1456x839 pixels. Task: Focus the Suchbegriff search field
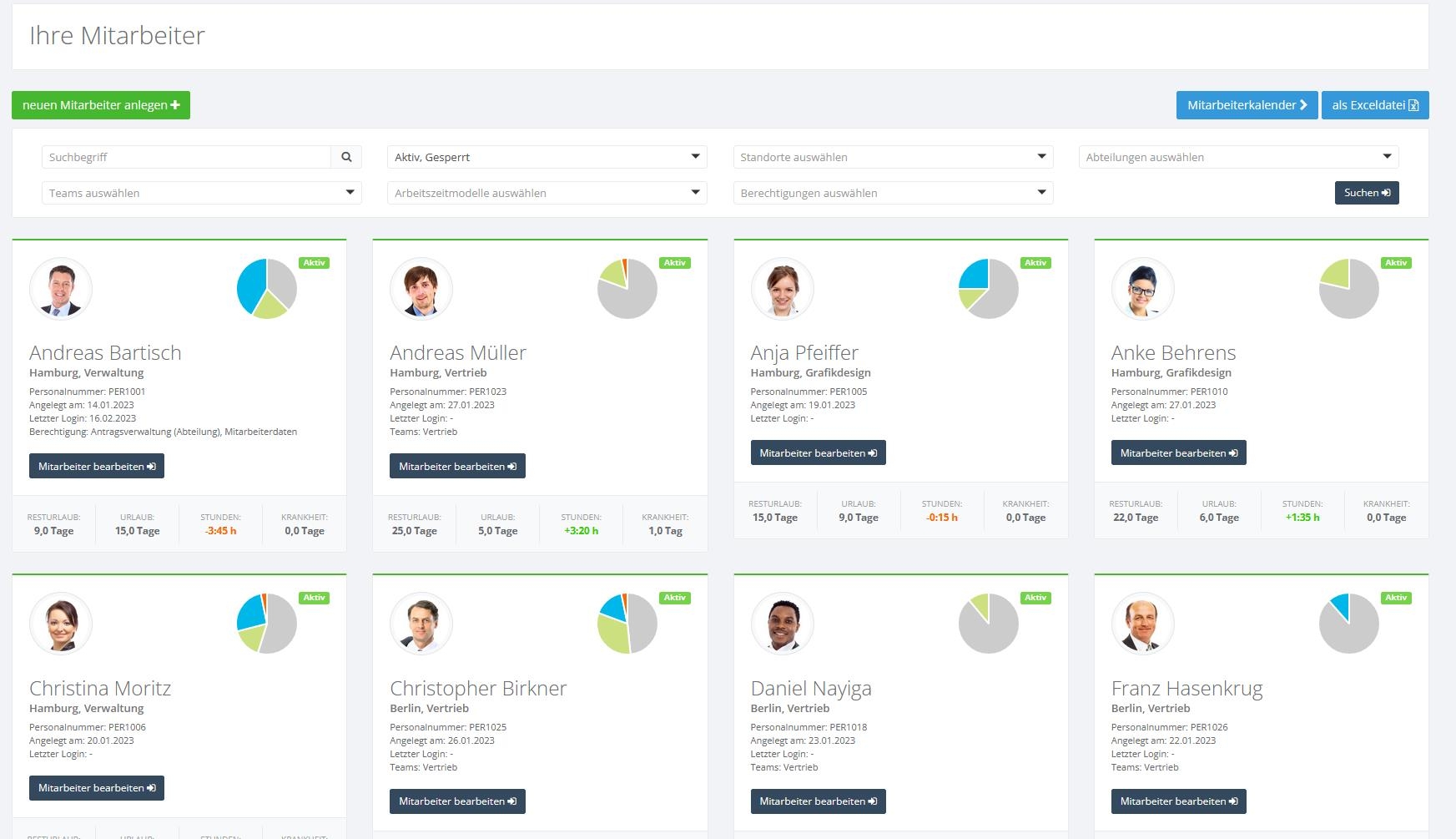[x=187, y=157]
